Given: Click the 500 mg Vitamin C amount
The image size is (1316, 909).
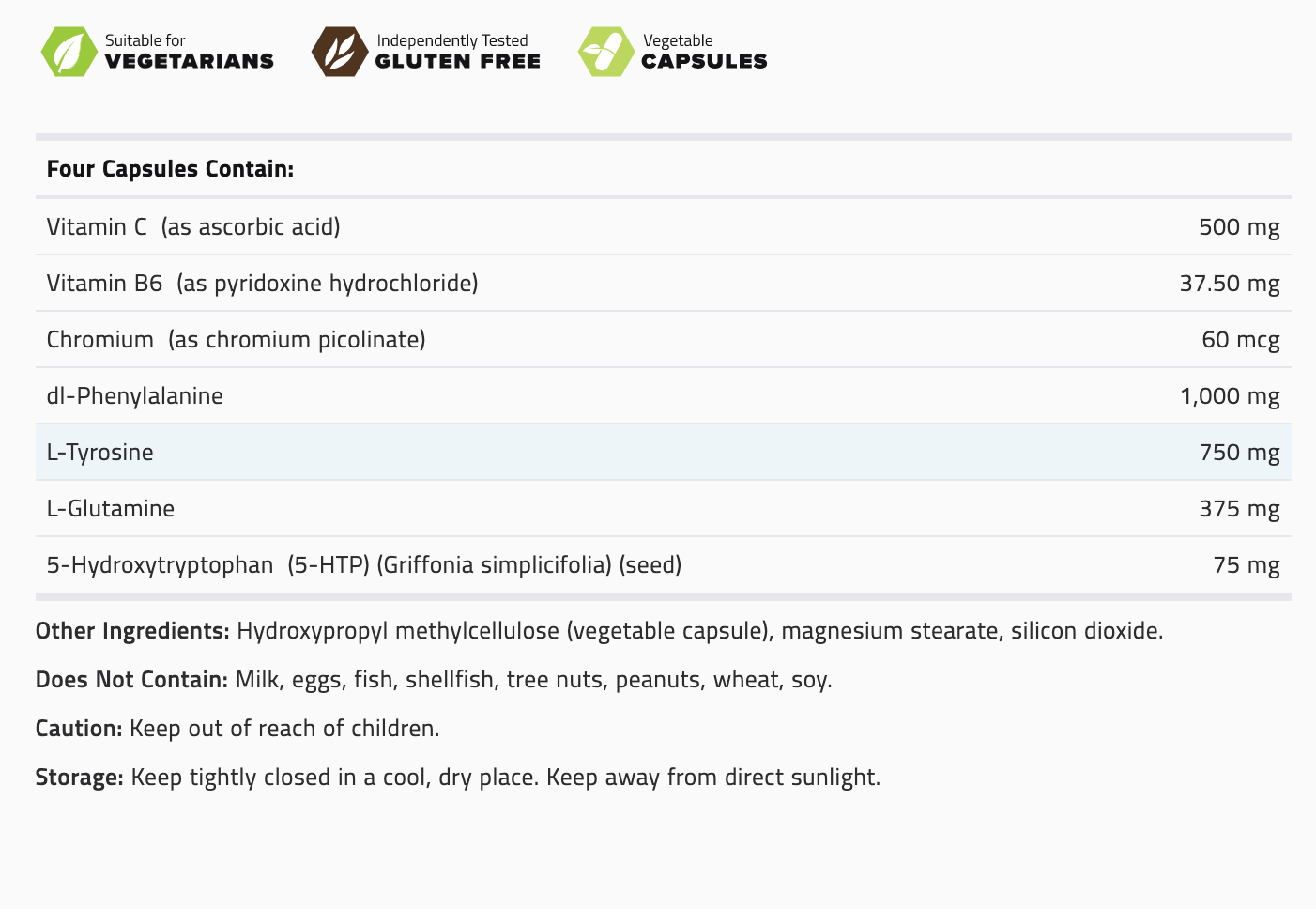Looking at the screenshot, I should (1238, 226).
